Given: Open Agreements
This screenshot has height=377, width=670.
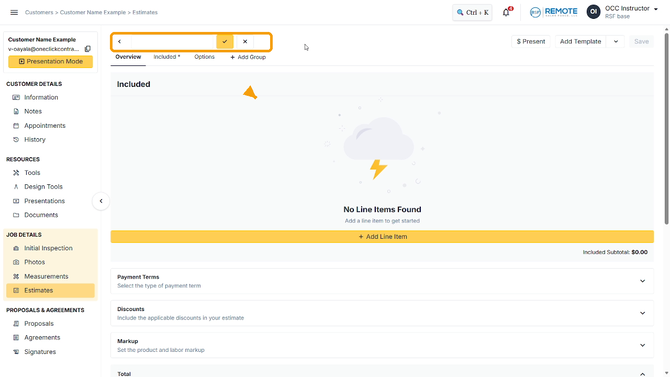Looking at the screenshot, I should (42, 338).
